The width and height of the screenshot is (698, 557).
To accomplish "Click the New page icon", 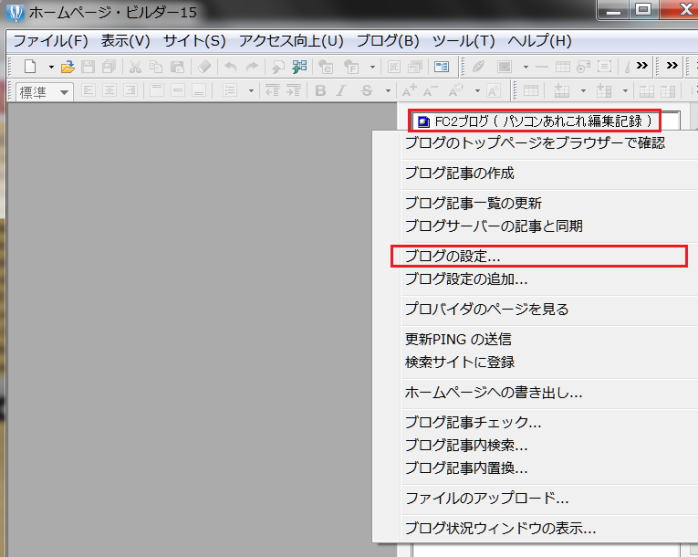I will pos(30,67).
